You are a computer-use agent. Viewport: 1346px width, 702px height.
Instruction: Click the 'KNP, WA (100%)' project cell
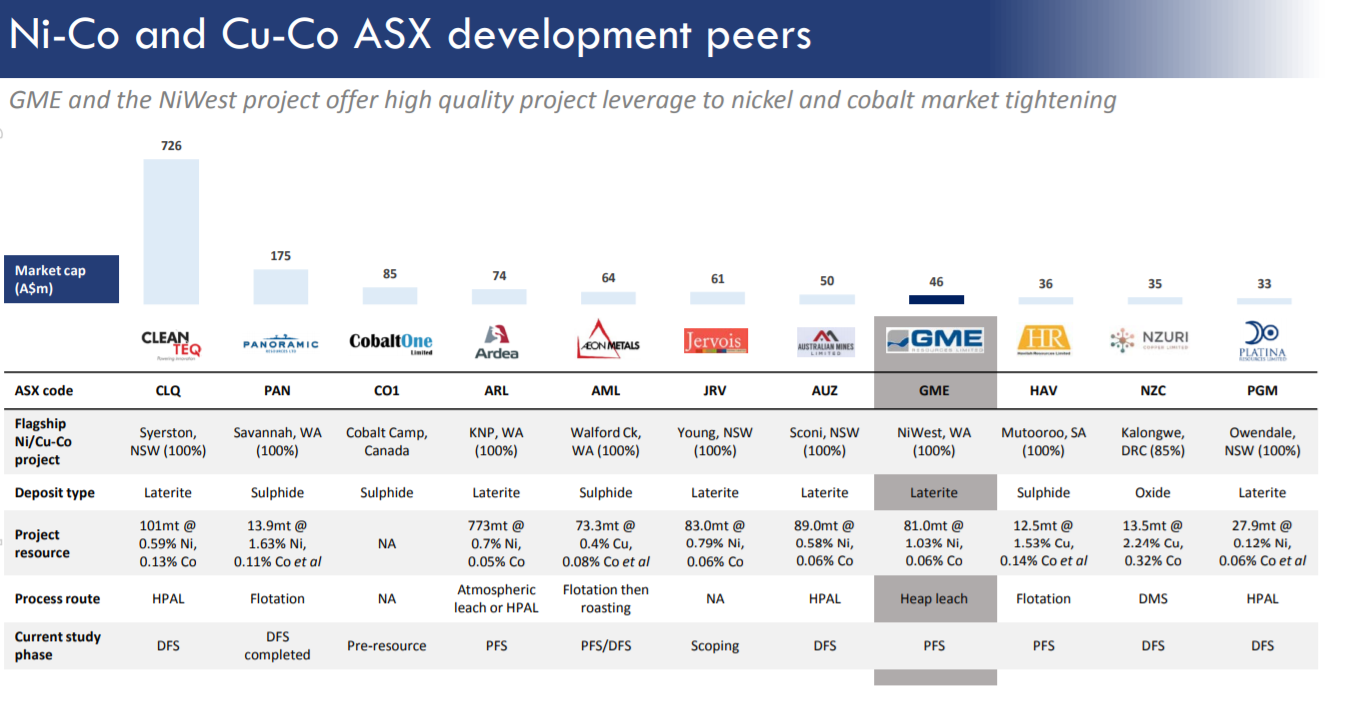tap(496, 442)
